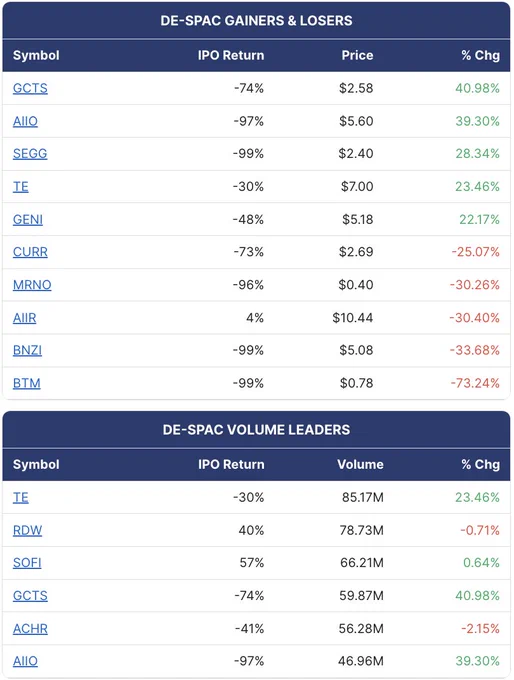
Task: Click IPO Return header in Gainers & Losers
Action: (x=231, y=56)
